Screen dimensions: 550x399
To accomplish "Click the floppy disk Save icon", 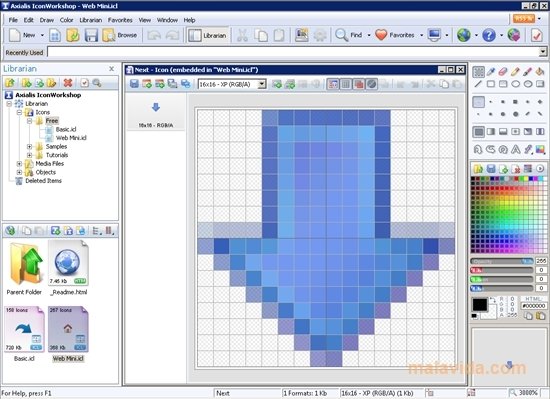I will click(91, 35).
